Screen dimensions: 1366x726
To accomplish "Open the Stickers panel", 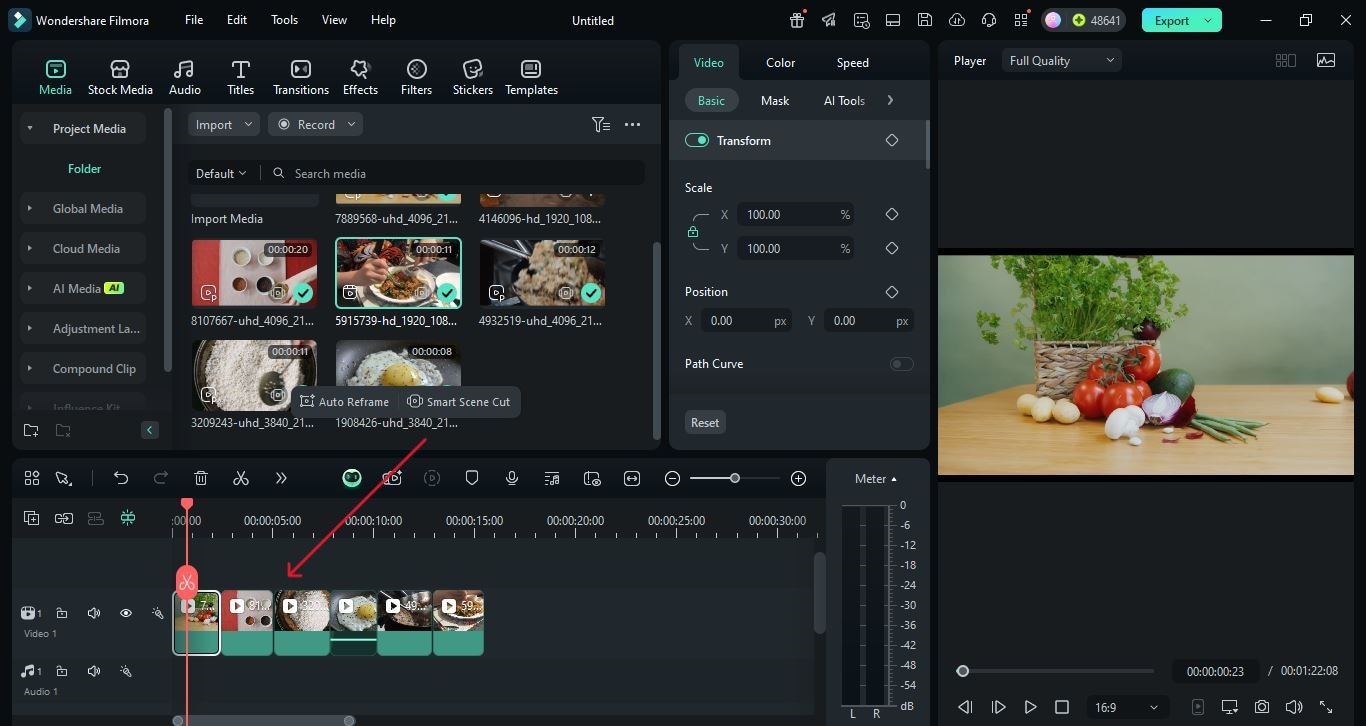I will [472, 77].
